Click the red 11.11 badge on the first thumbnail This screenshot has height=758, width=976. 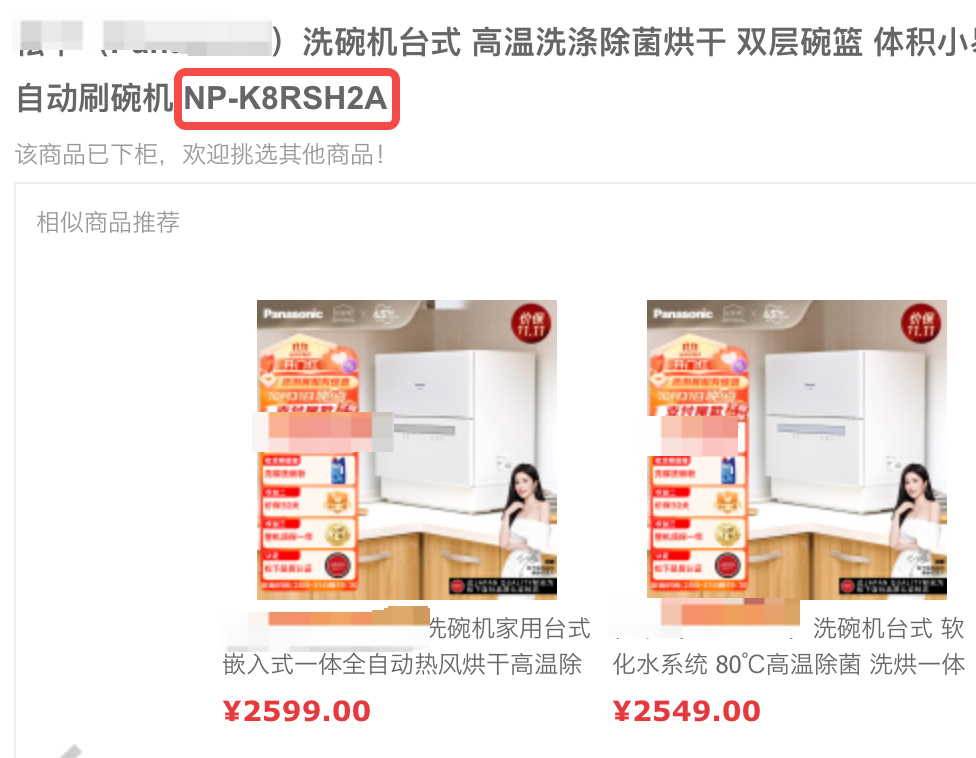532,324
